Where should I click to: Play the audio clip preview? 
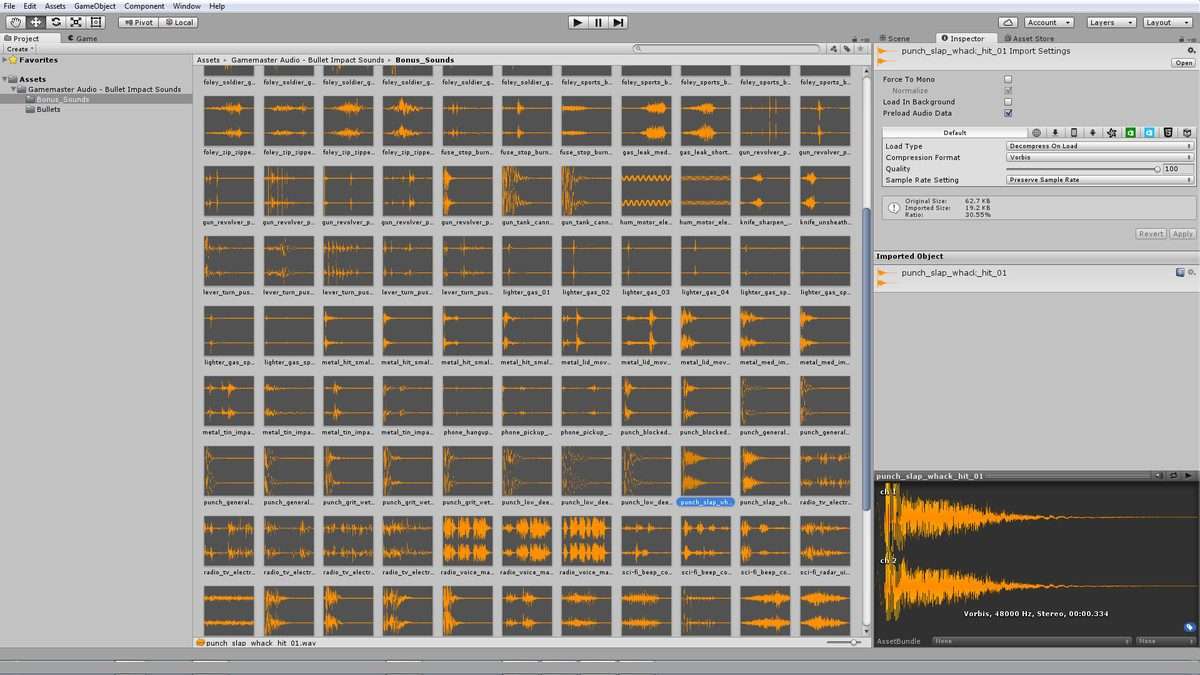pyautogui.click(x=1188, y=476)
